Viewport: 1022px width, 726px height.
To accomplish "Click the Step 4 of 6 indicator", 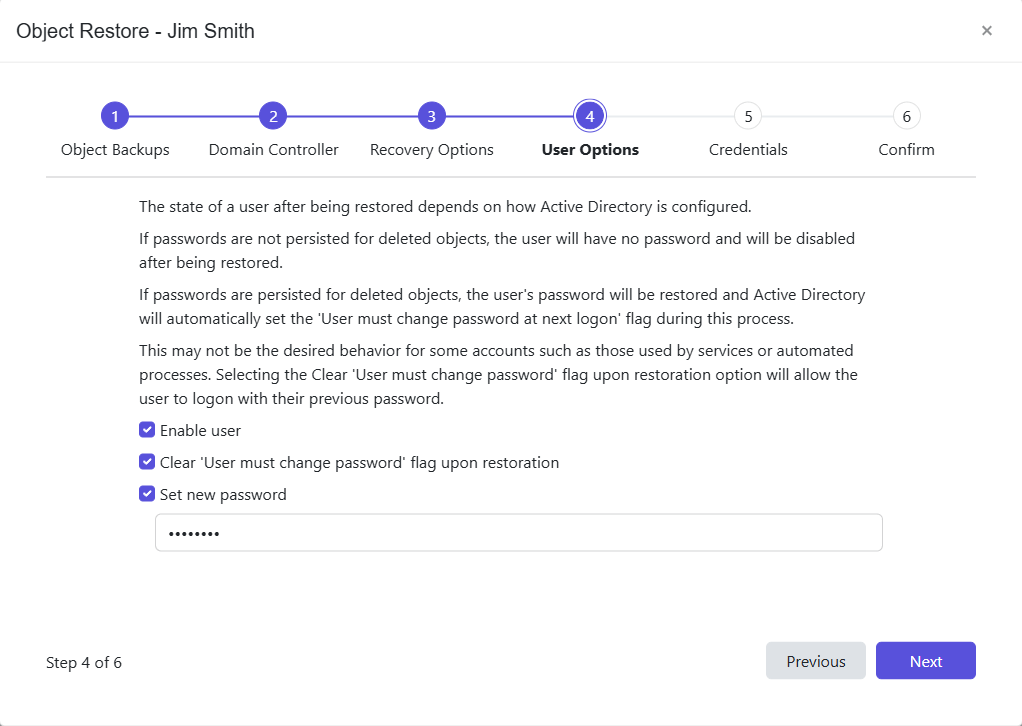I will (84, 662).
